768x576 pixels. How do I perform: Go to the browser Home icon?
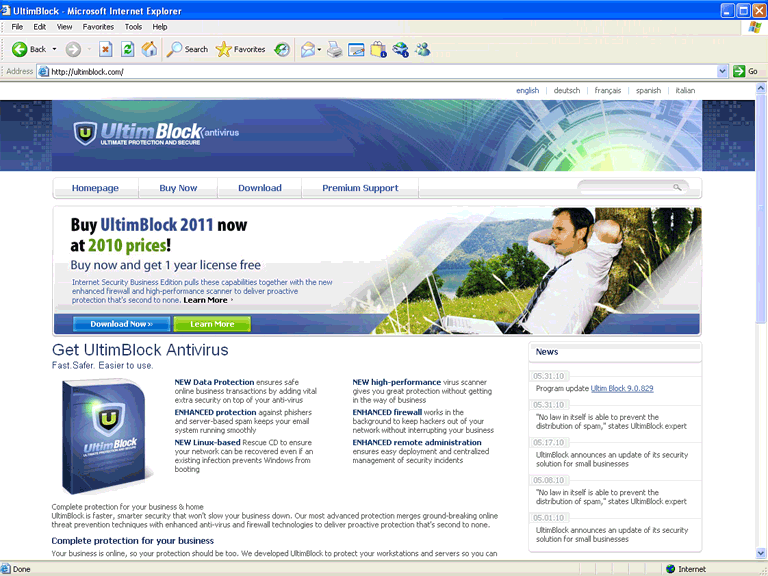[x=149, y=49]
